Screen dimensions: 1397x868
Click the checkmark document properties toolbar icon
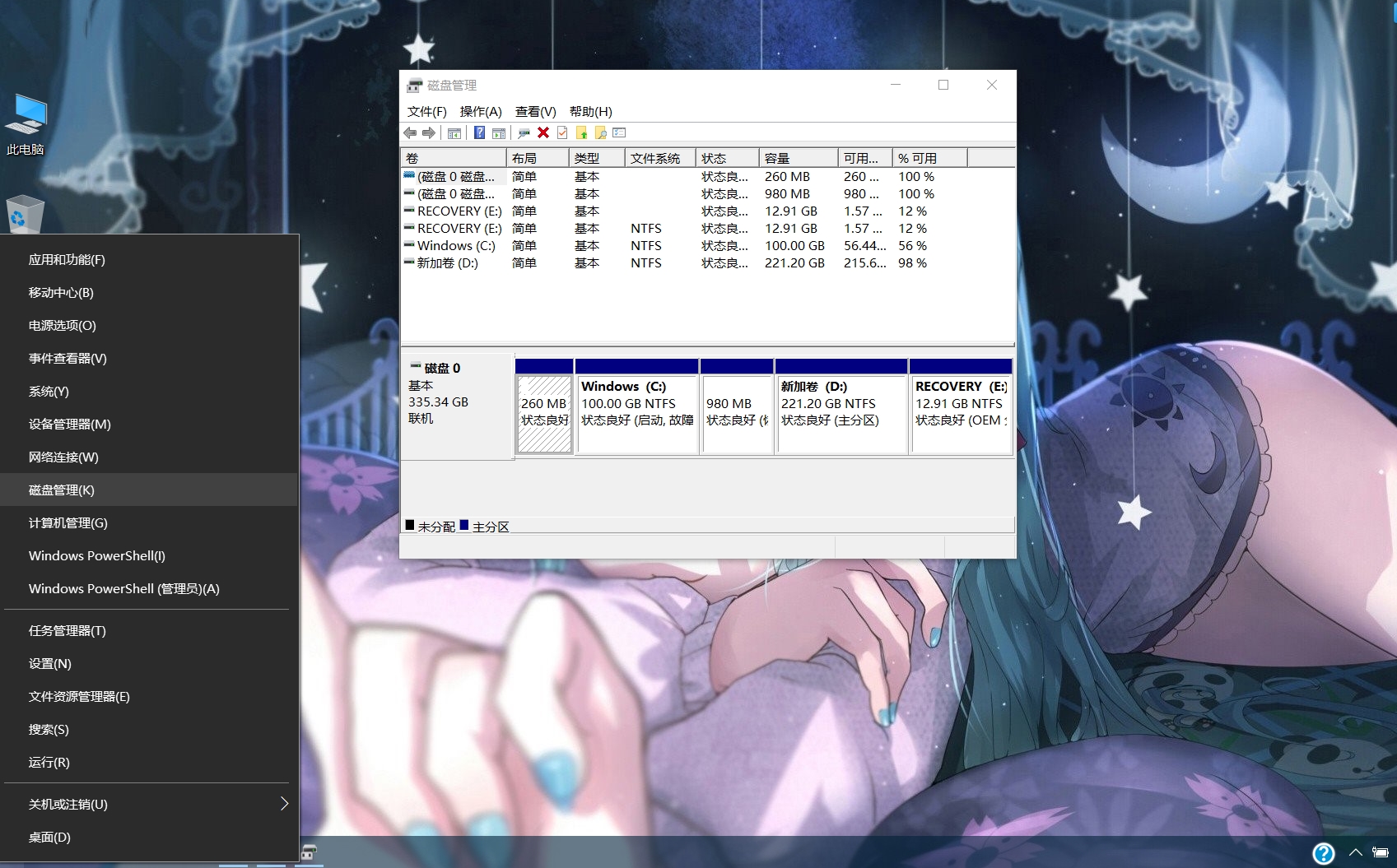tap(562, 132)
